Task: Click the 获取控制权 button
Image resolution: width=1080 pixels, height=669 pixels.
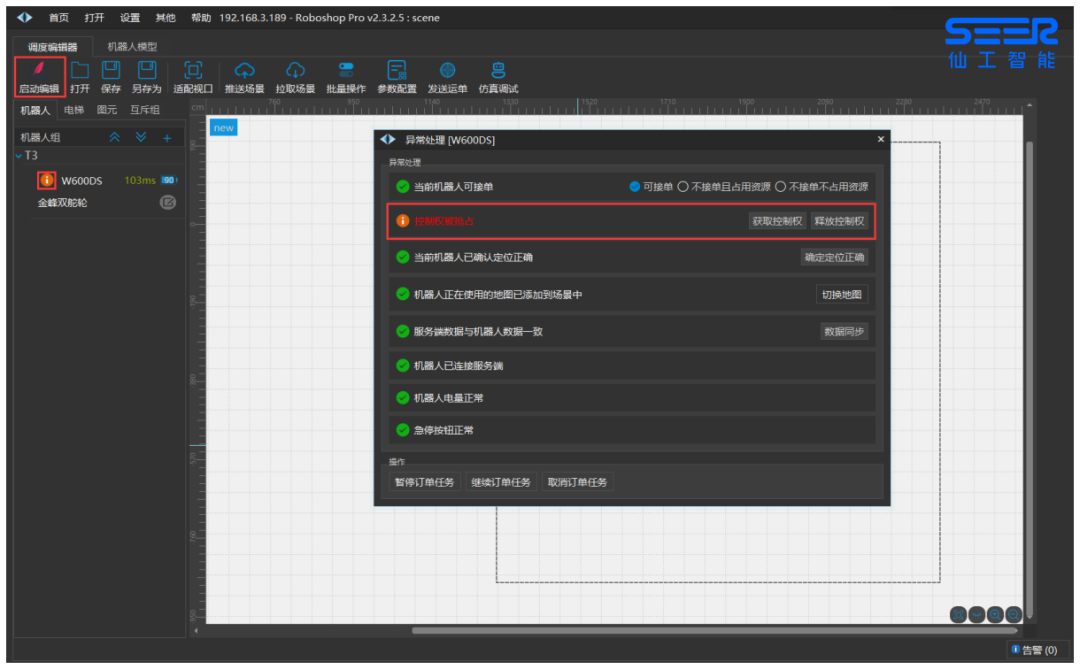Action: (x=777, y=221)
